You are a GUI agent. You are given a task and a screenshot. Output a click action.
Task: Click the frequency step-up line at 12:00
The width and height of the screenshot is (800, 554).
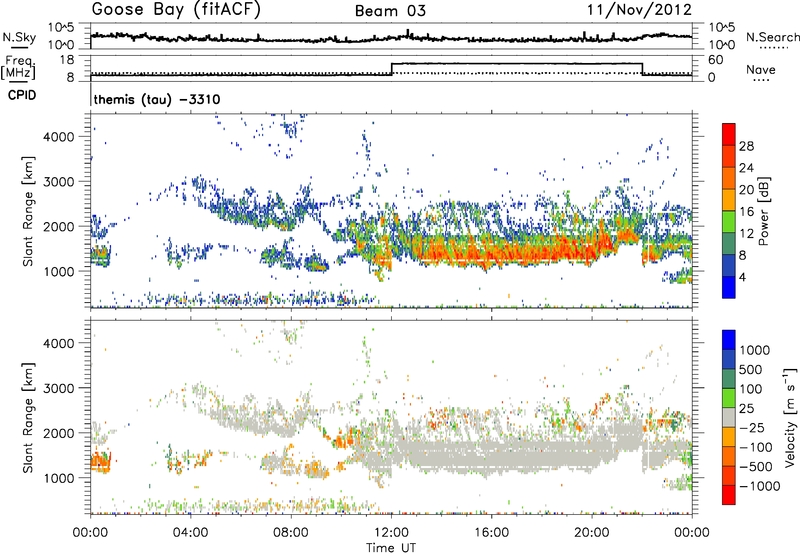coord(391,69)
